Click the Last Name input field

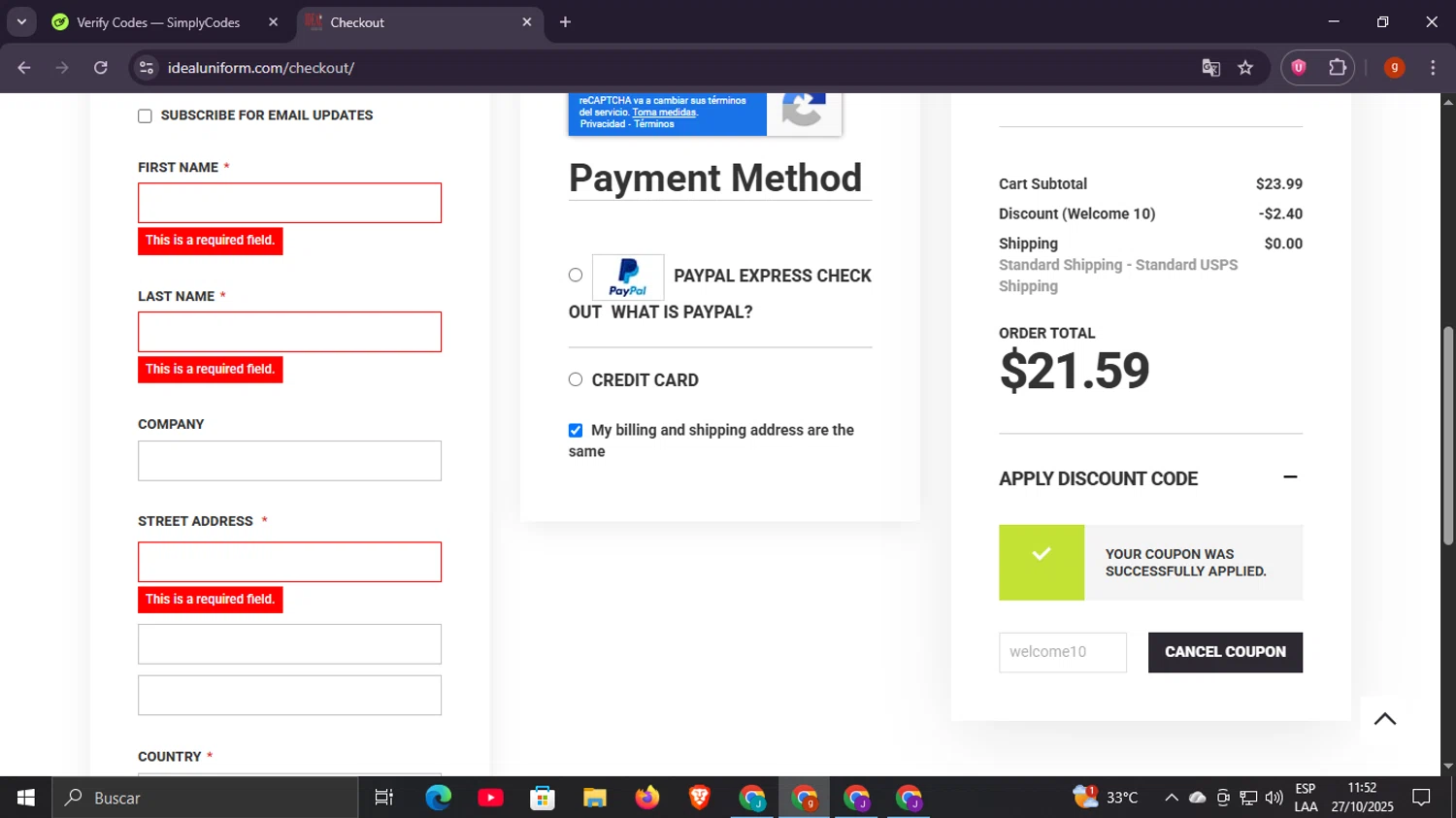(x=289, y=332)
